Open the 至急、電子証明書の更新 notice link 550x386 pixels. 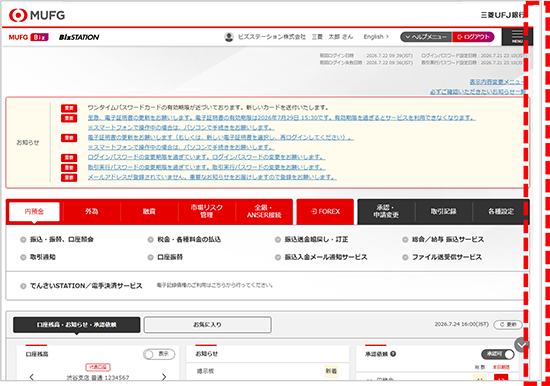coord(281,118)
